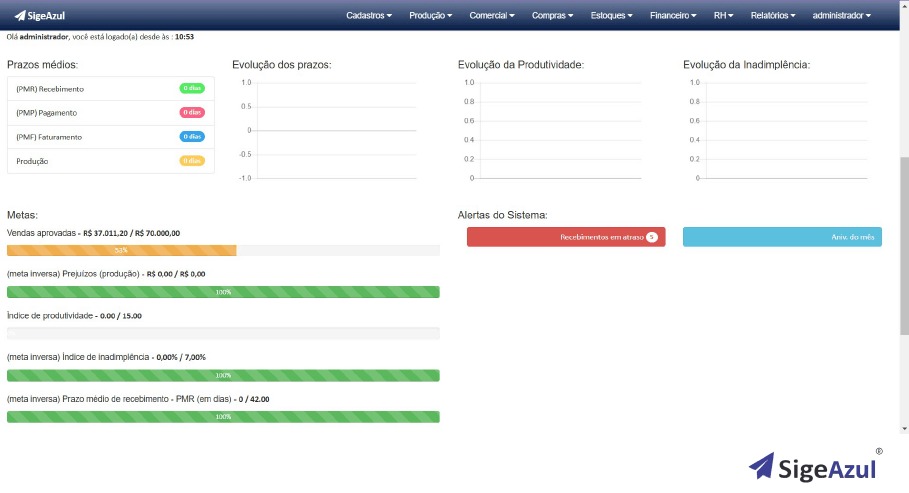Screen dimensions: 909x493
Task: Open the Estoques menu
Action: [612, 16]
